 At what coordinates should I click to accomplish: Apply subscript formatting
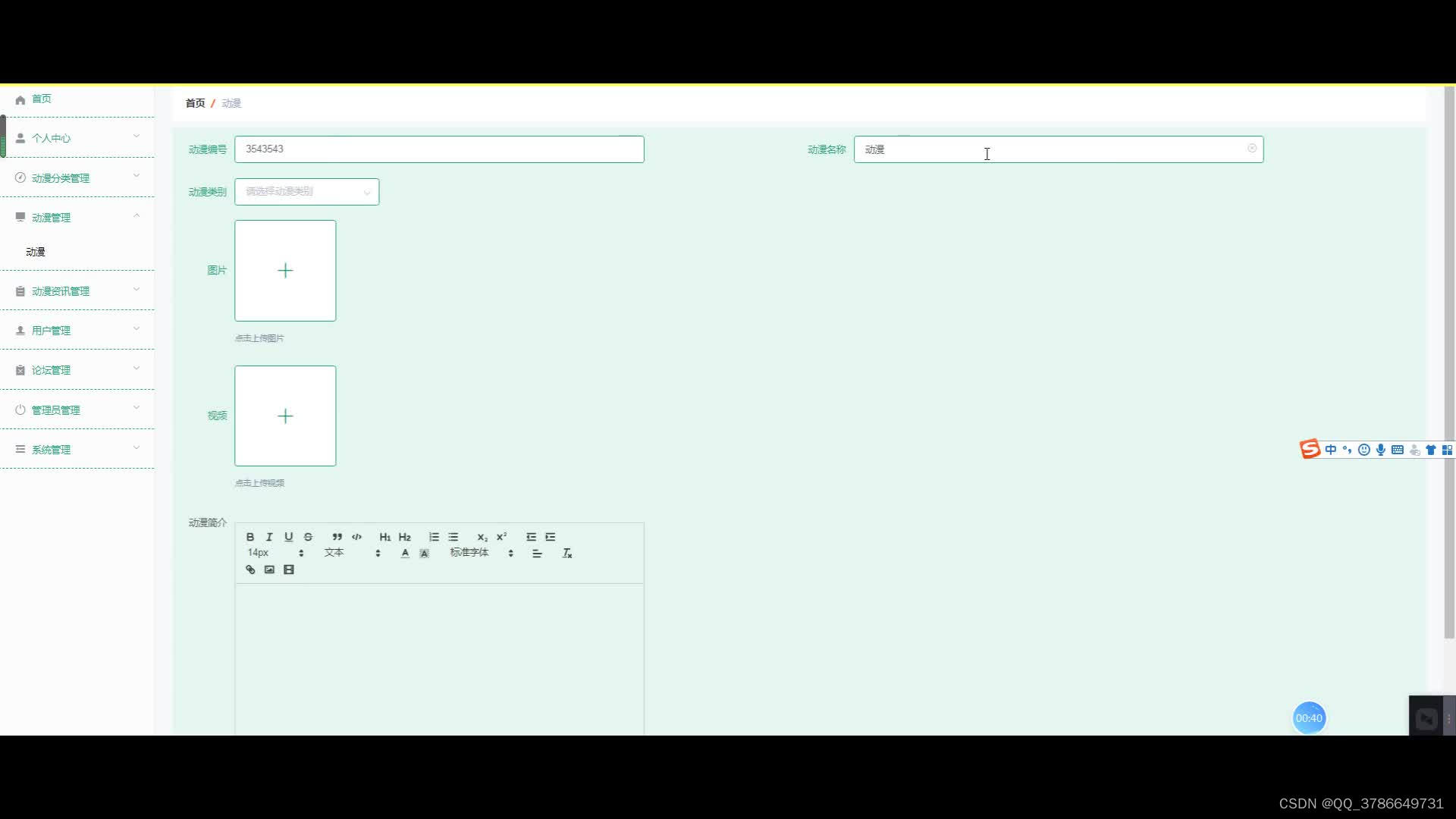click(x=482, y=537)
